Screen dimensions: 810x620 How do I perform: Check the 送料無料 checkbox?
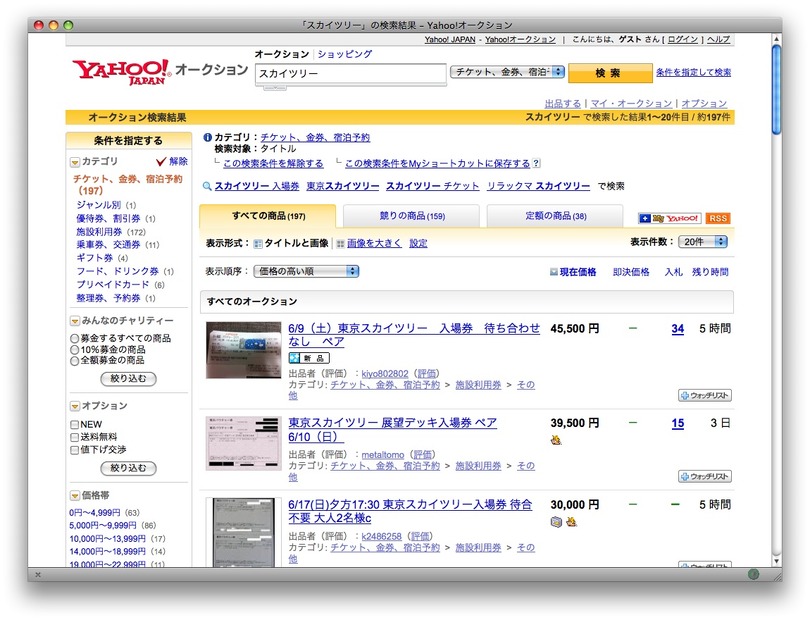click(74, 437)
